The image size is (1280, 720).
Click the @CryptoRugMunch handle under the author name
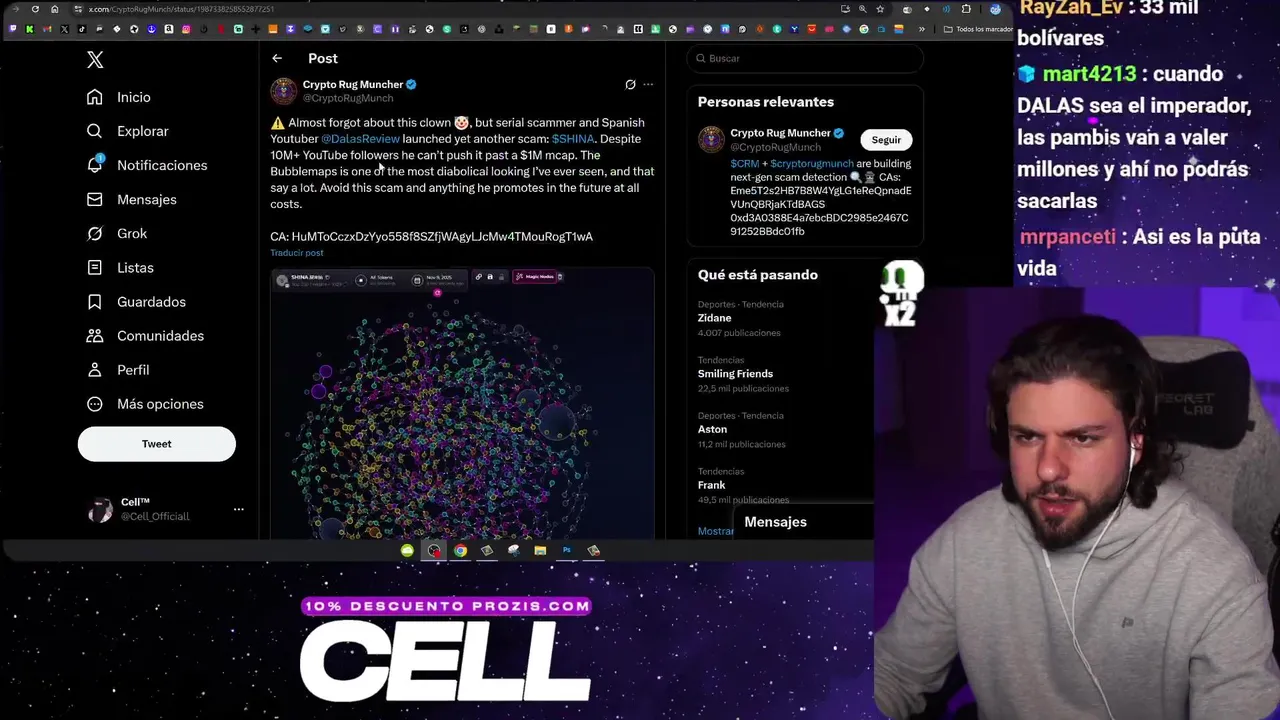(348, 98)
